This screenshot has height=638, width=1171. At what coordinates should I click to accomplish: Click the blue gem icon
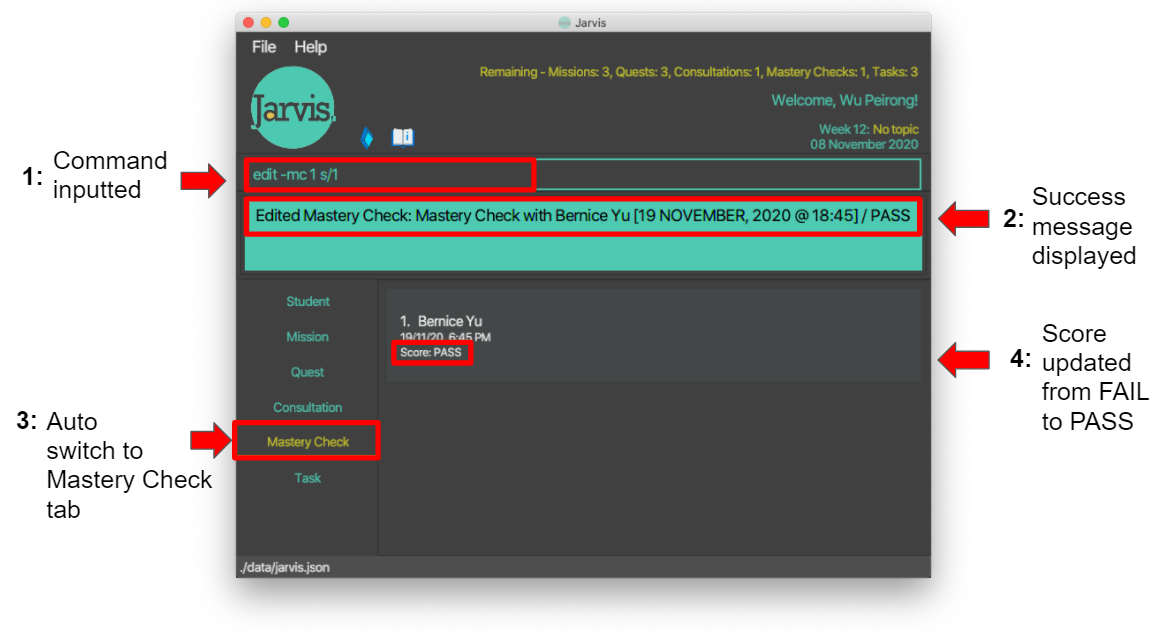367,137
